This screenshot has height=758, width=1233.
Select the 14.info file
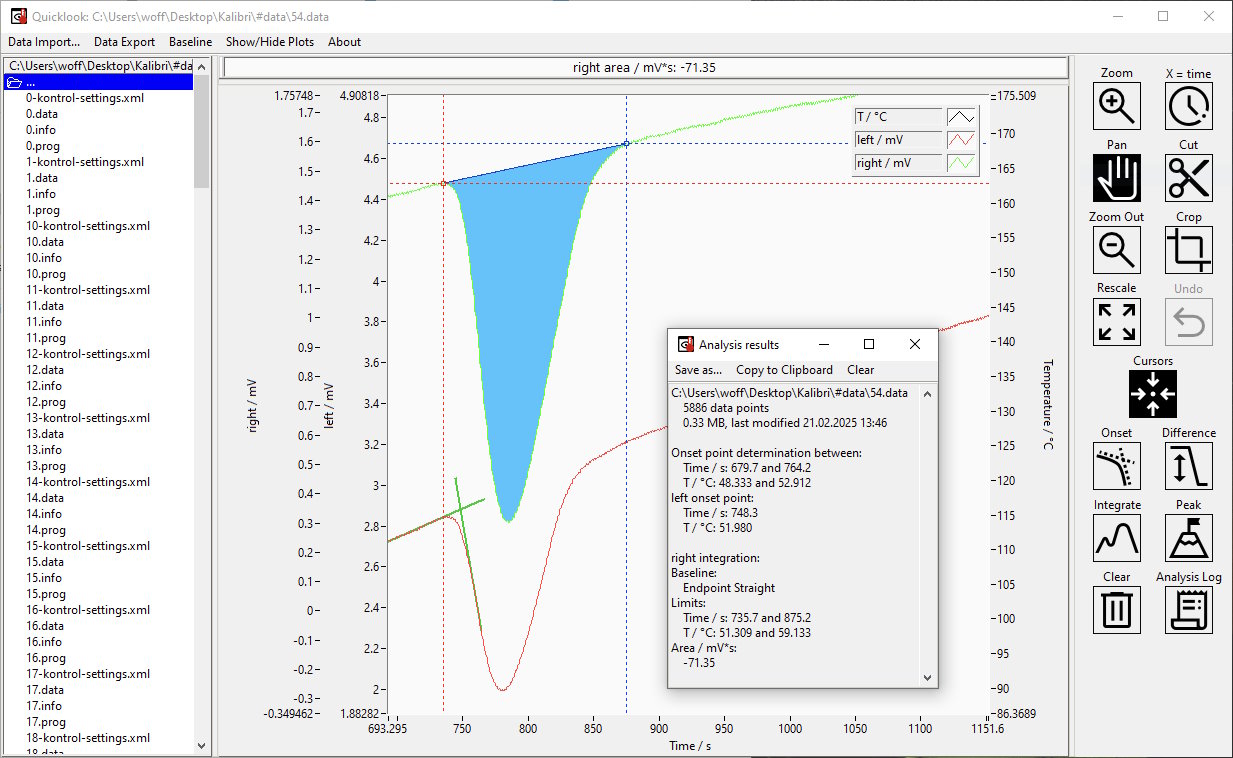pyautogui.click(x=44, y=514)
